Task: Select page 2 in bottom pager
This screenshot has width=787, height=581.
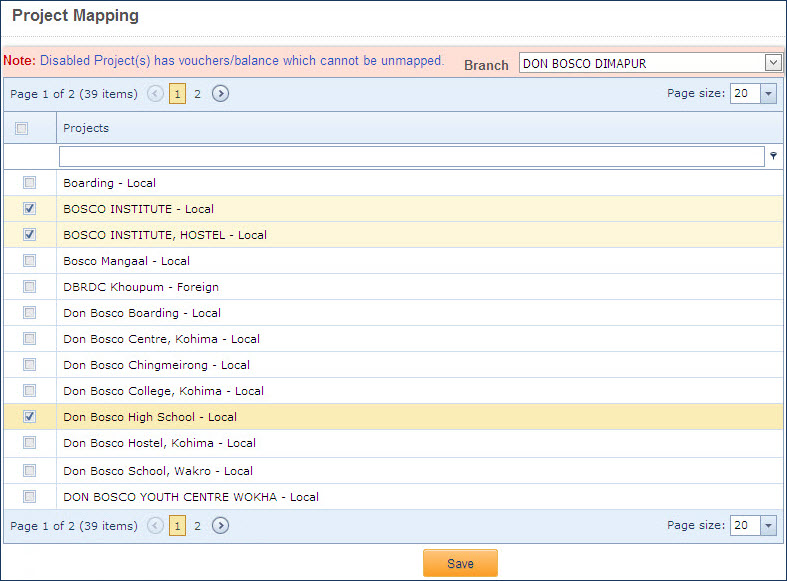Action: coord(197,526)
